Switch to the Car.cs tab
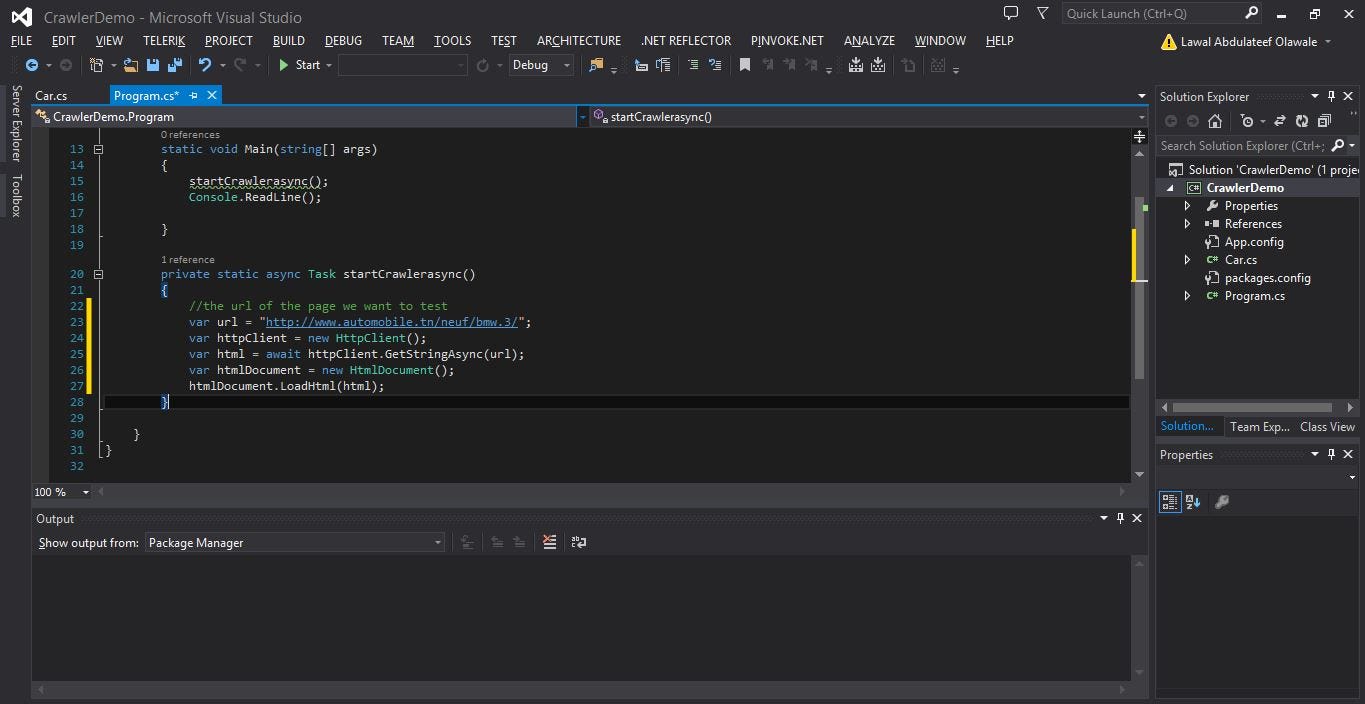The height and width of the screenshot is (704, 1365). (51, 96)
